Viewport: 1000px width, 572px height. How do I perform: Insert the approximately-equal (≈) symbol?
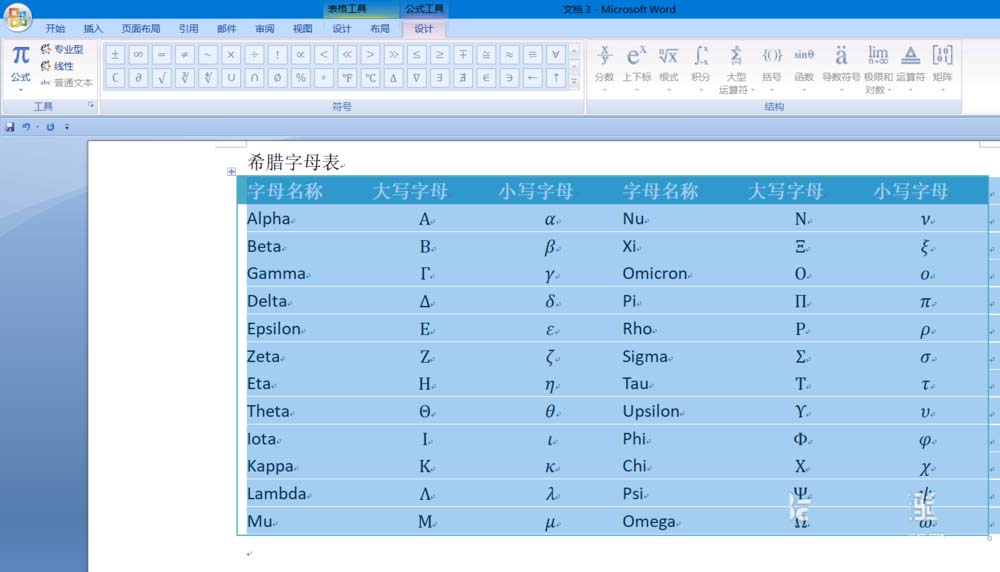point(509,55)
